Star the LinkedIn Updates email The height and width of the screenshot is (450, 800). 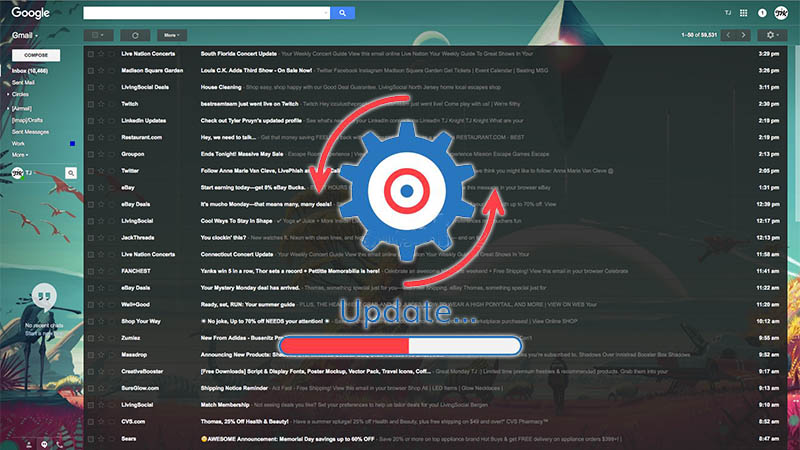(x=101, y=121)
